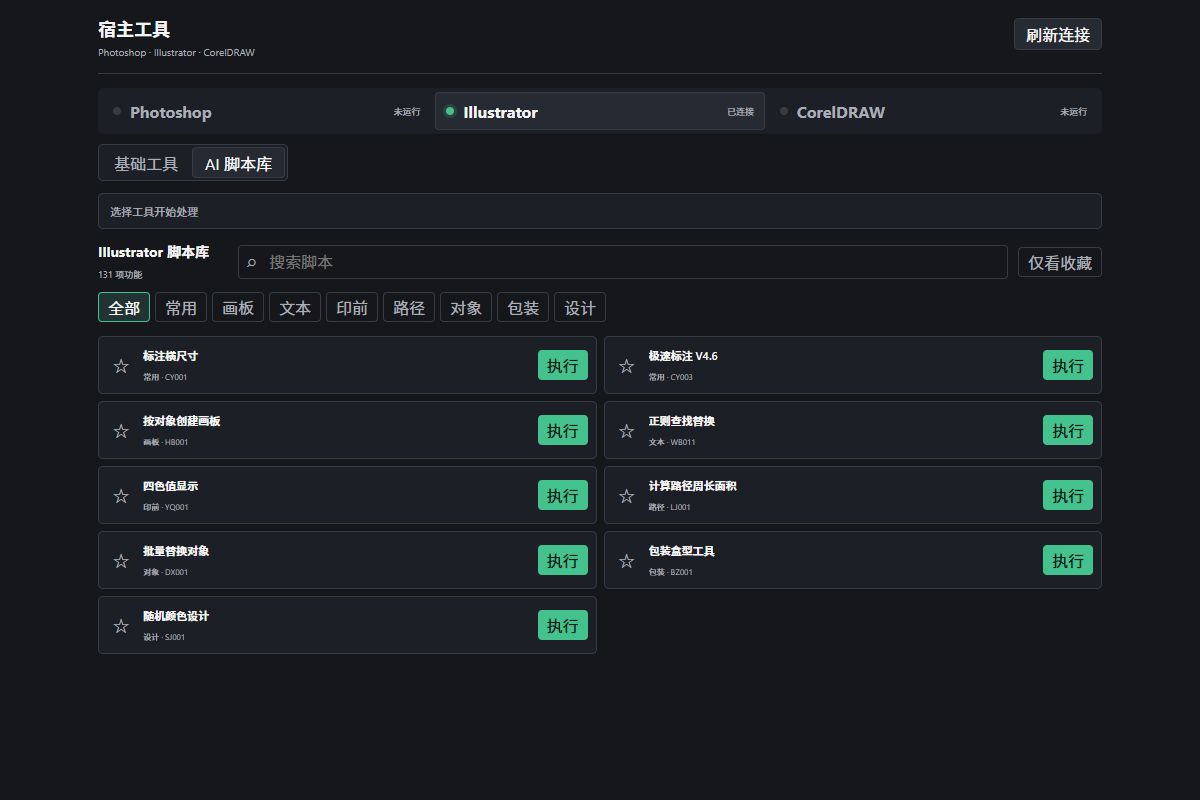The width and height of the screenshot is (1200, 800).
Task: Click the 常用 · CY001 code label
Action: click(165, 377)
